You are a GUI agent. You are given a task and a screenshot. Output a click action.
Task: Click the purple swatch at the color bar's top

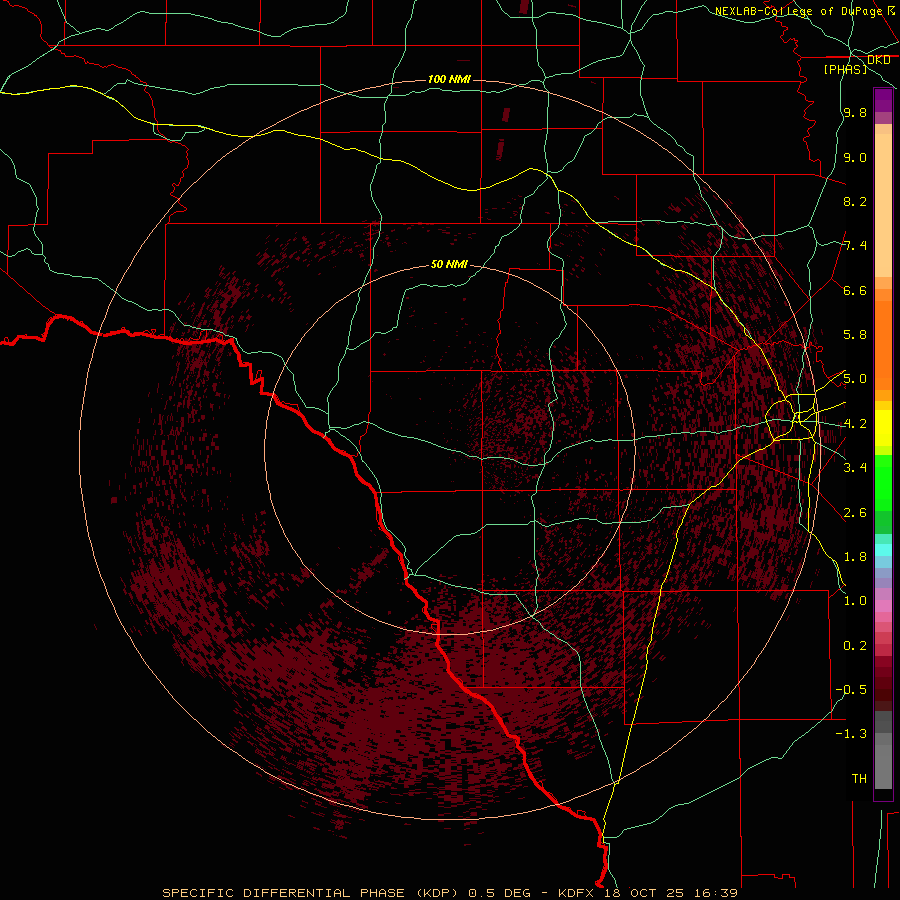883,100
